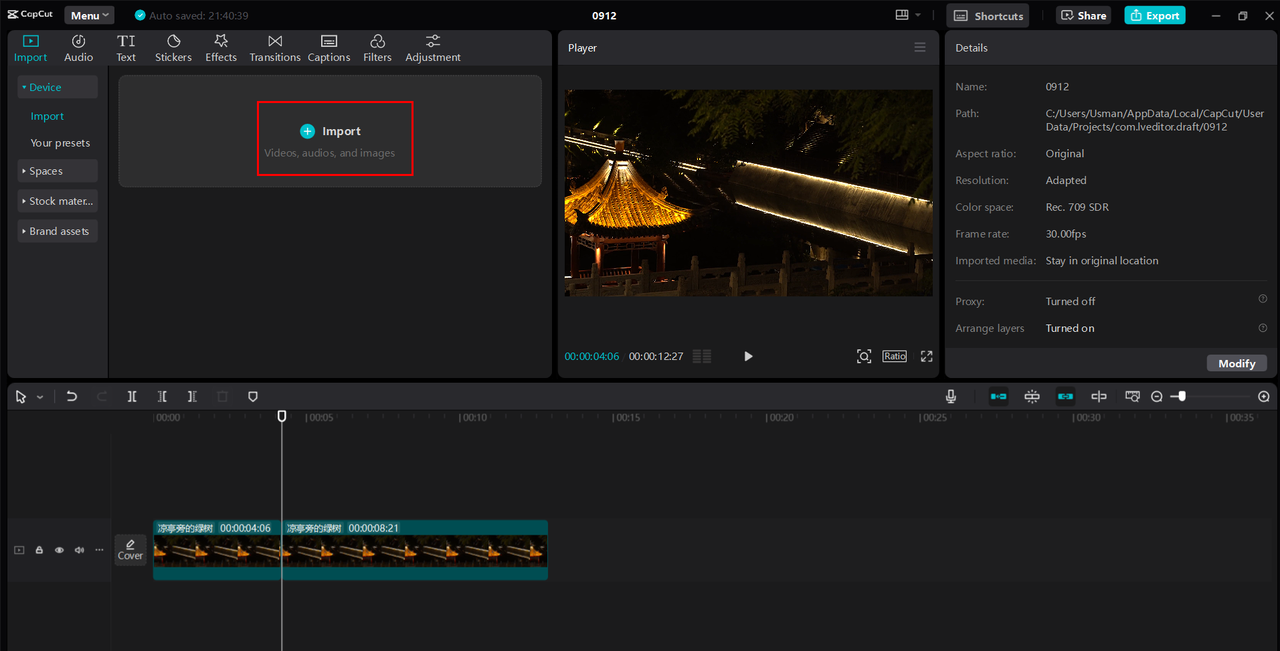Select the Effects tab

tap(221, 48)
